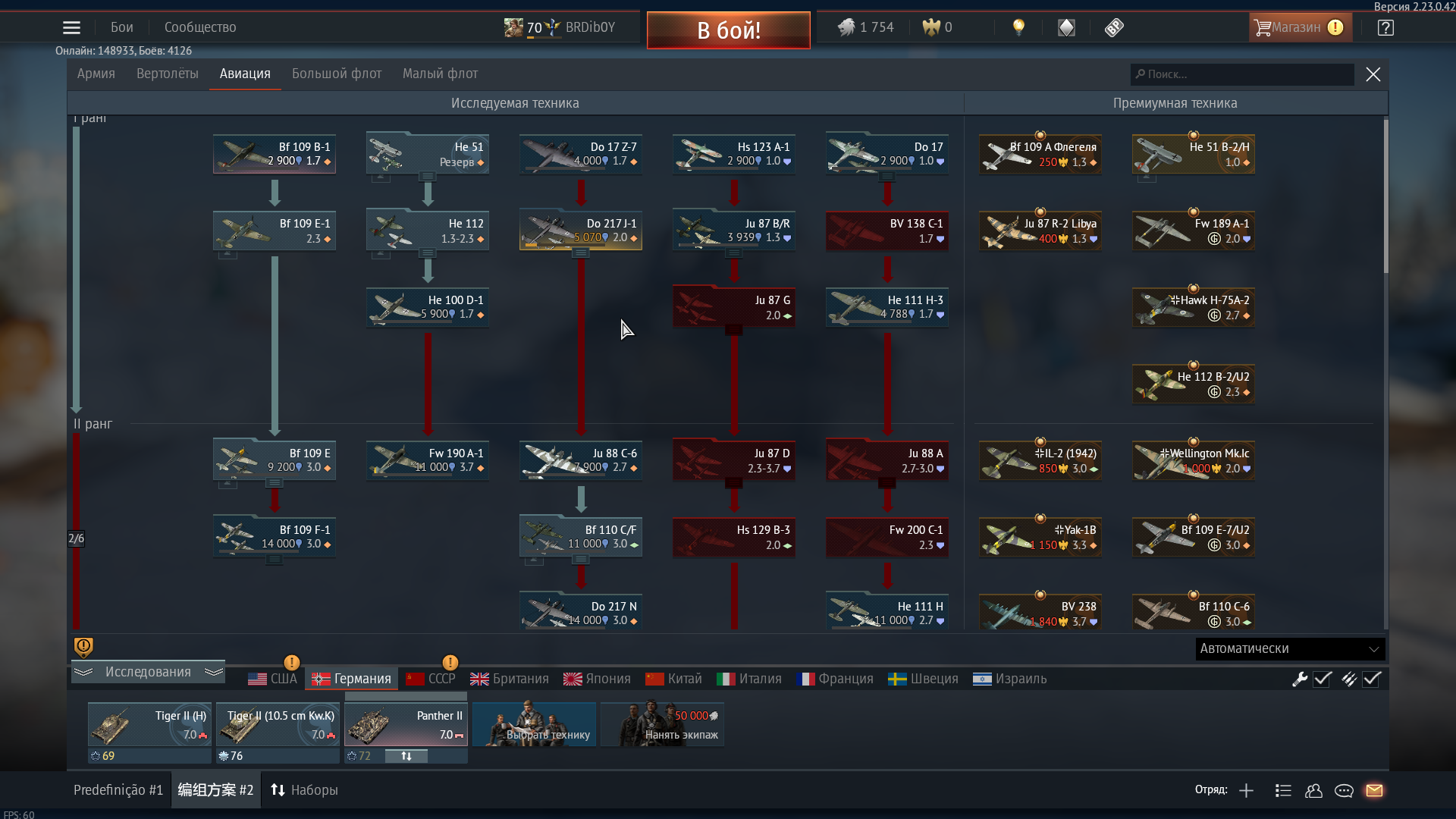Open the wrench repair settings icon
Viewport: 1456px width, 819px height.
pos(1300,679)
